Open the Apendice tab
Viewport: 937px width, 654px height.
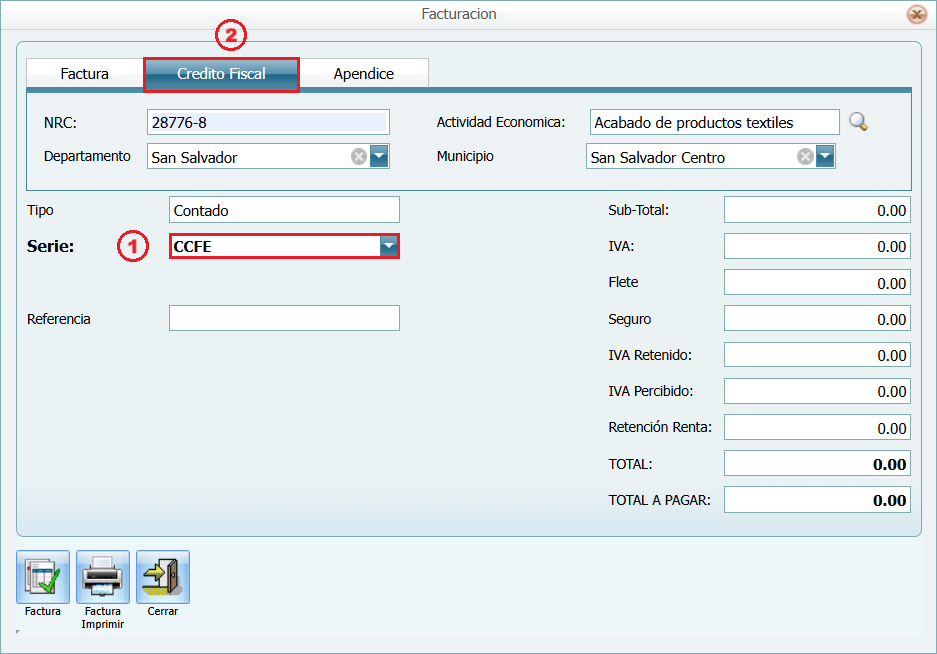pos(364,74)
